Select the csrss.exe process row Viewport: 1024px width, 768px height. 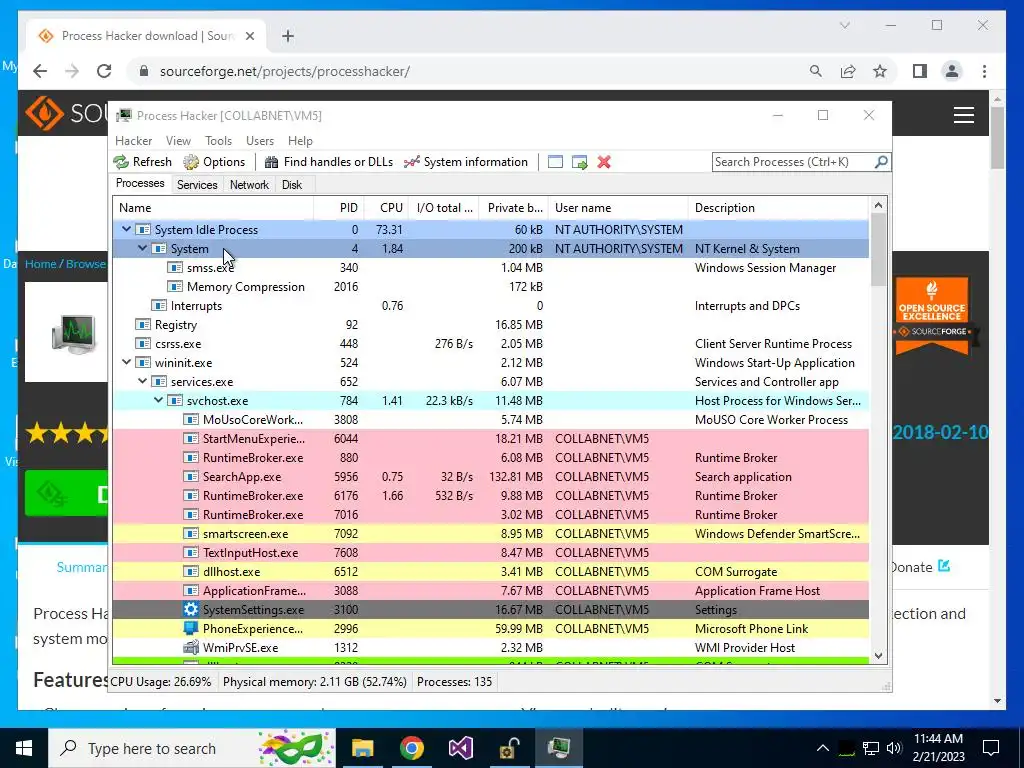pos(490,344)
